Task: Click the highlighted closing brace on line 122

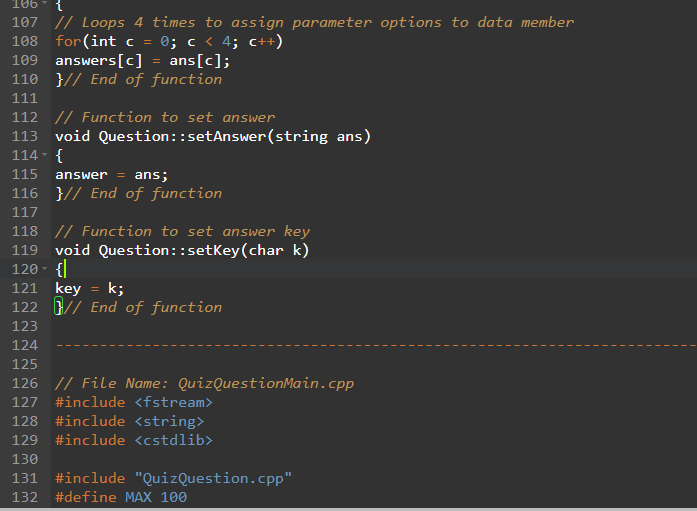Action: (59, 307)
